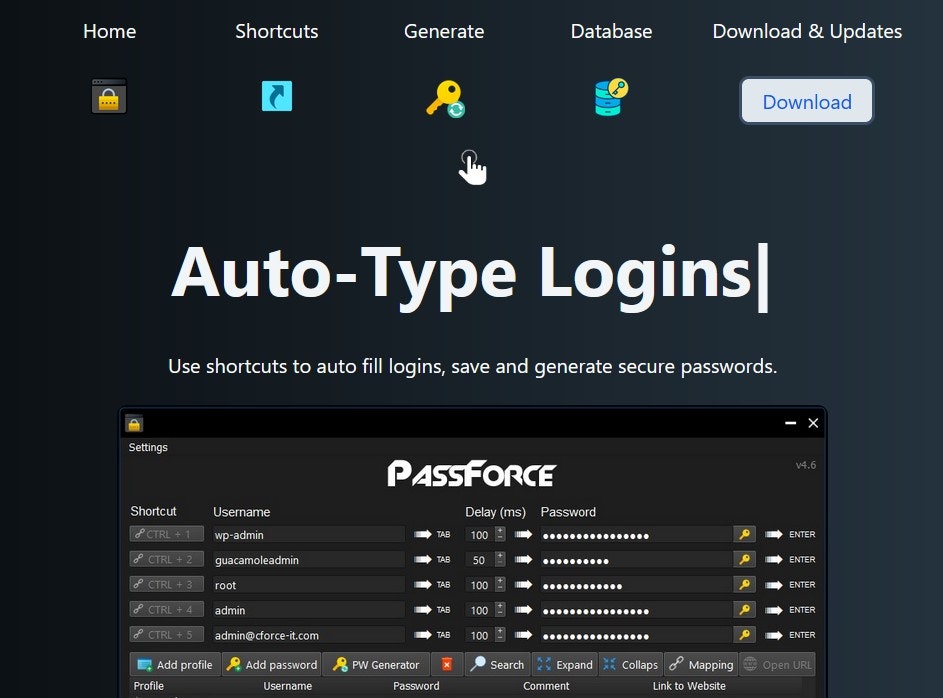This screenshot has height=698, width=943.
Task: Click the delay stepper in root row
Action: [485, 585]
